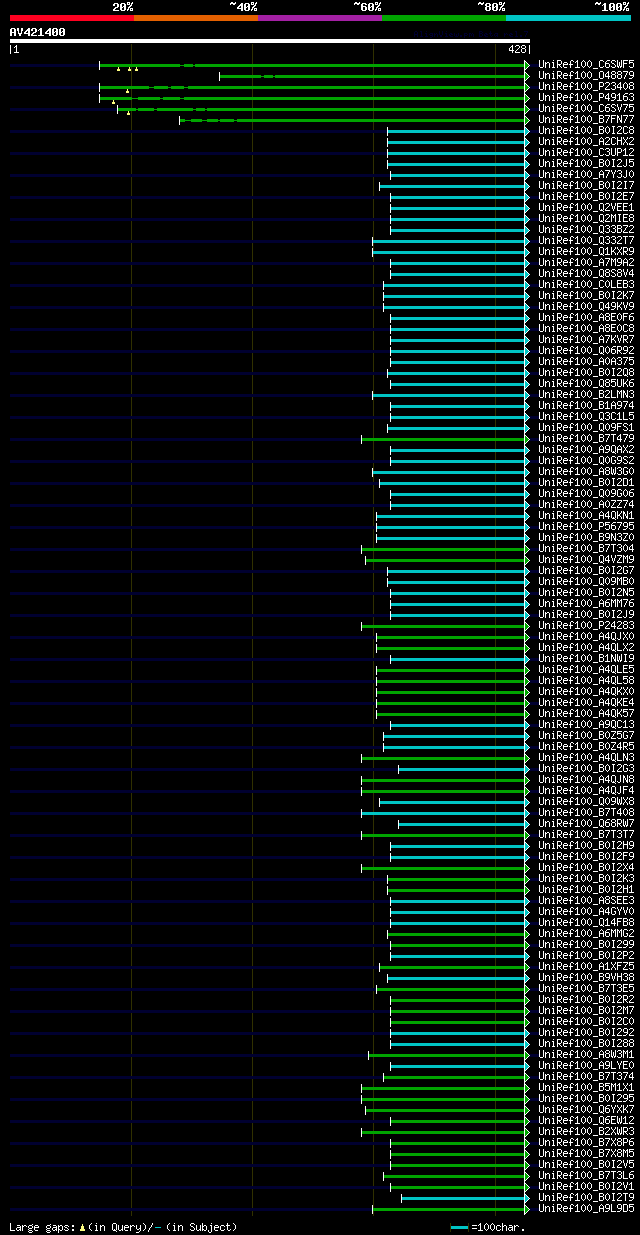The height and width of the screenshot is (1235, 640).
Task: Select the UniRef100_B0I2M7 label
Action: 586,1010
